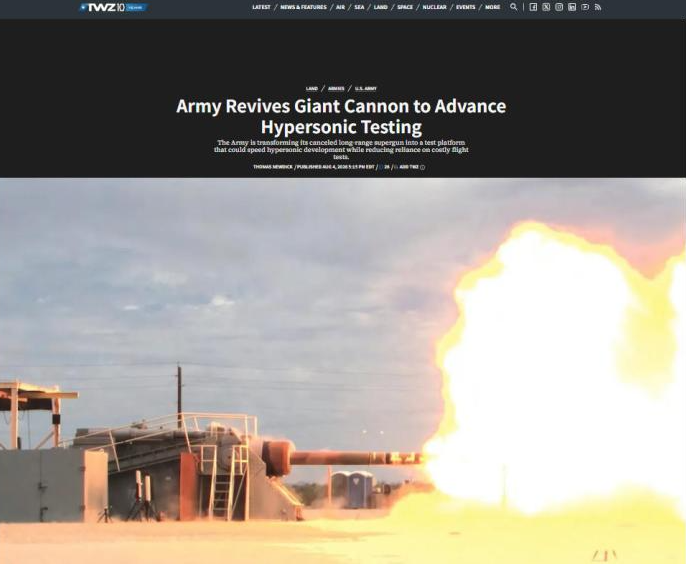686x565 pixels.
Task: Open TWZ LinkedIn icon
Action: pyautogui.click(x=572, y=7)
